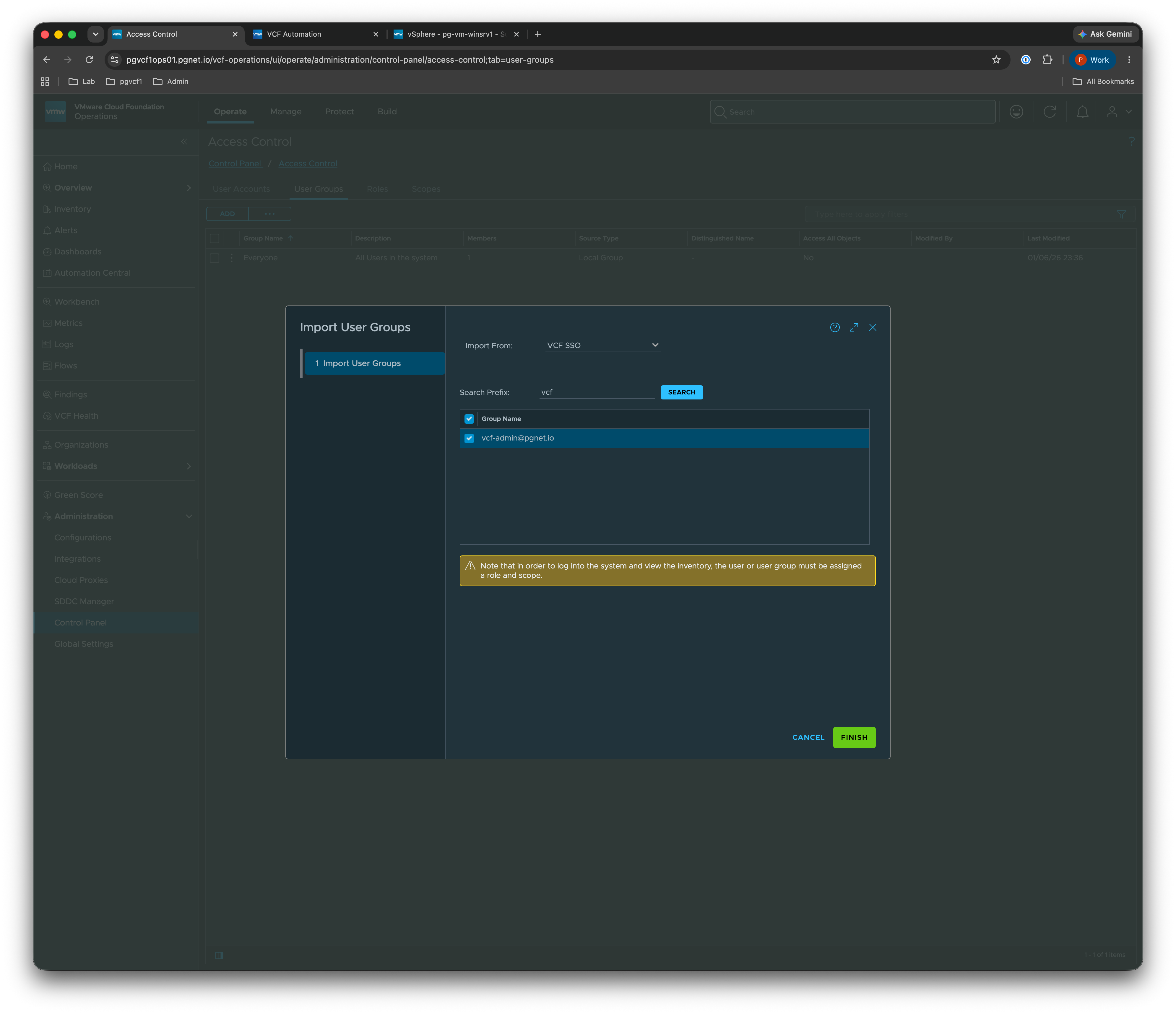
Task: Open the notifications bell
Action: (x=1082, y=112)
